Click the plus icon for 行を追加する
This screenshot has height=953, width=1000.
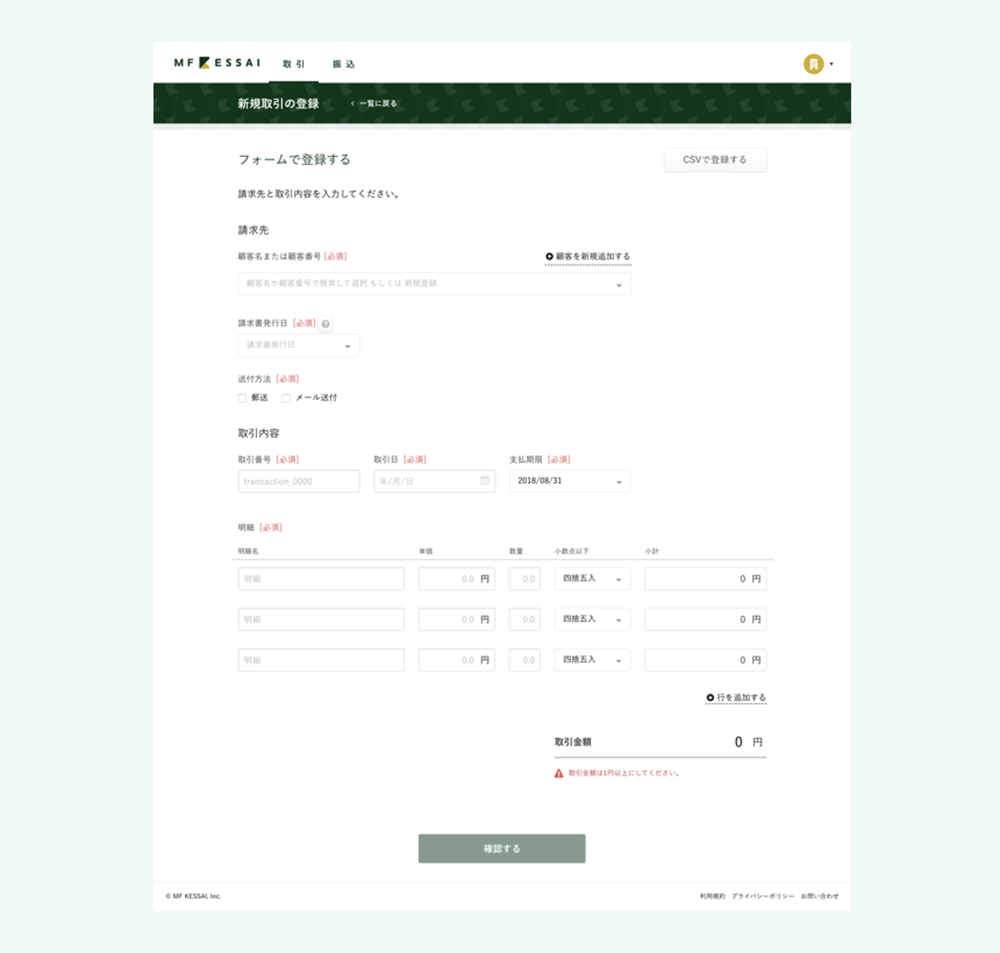pos(710,697)
